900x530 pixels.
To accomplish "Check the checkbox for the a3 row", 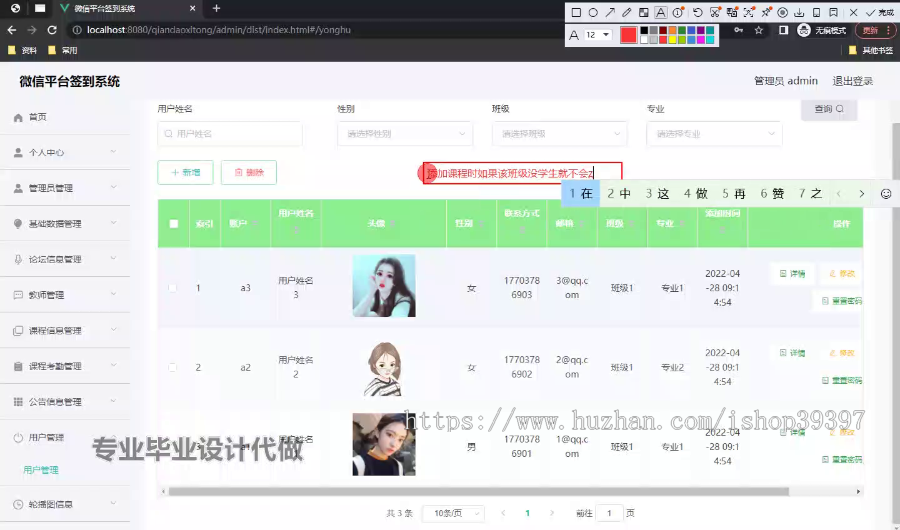I will click(x=173, y=288).
